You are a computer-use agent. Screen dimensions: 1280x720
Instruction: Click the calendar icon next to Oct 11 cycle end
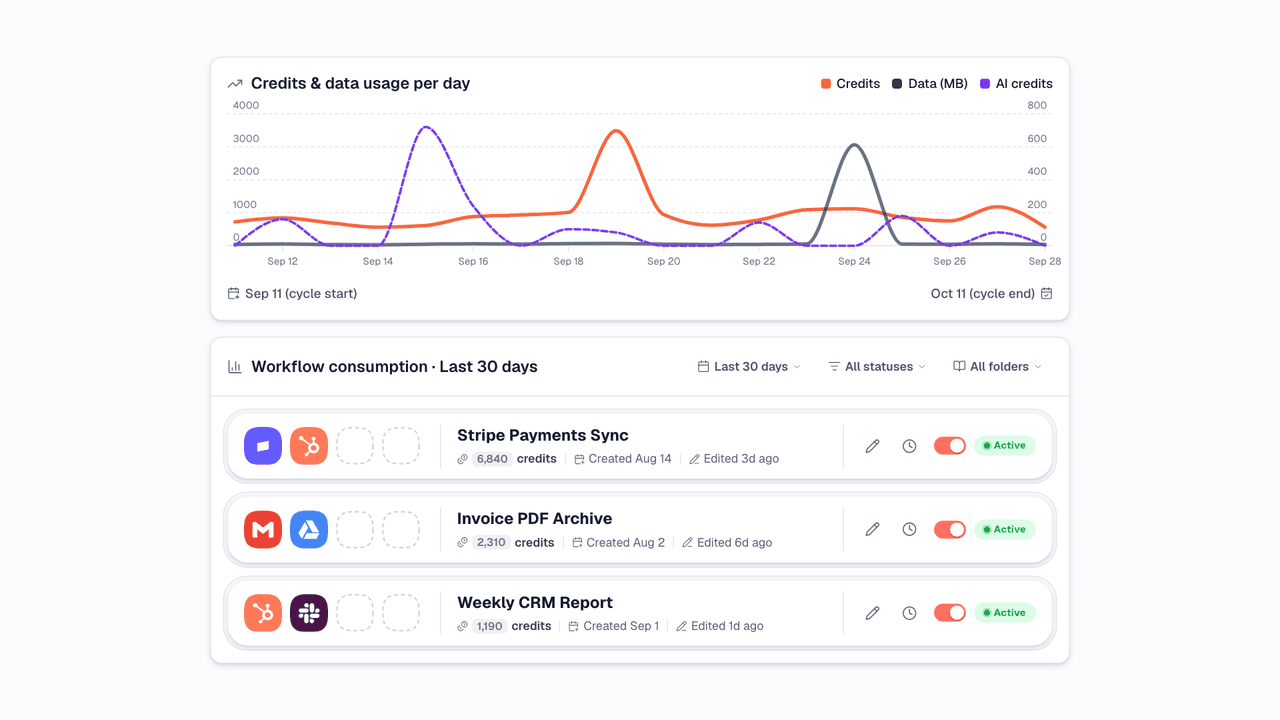point(1047,294)
